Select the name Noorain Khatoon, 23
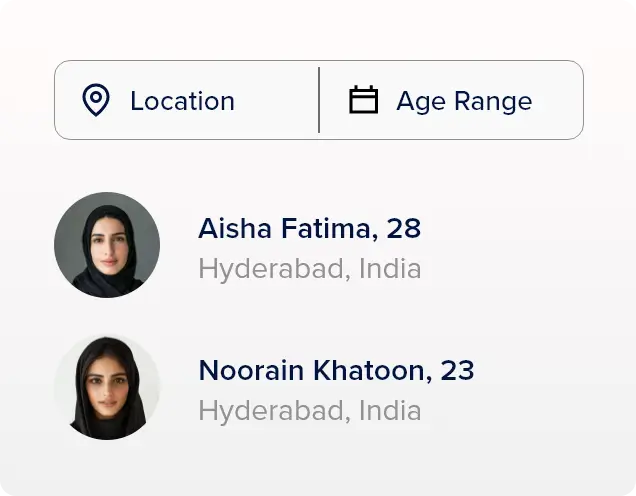 [x=336, y=371]
